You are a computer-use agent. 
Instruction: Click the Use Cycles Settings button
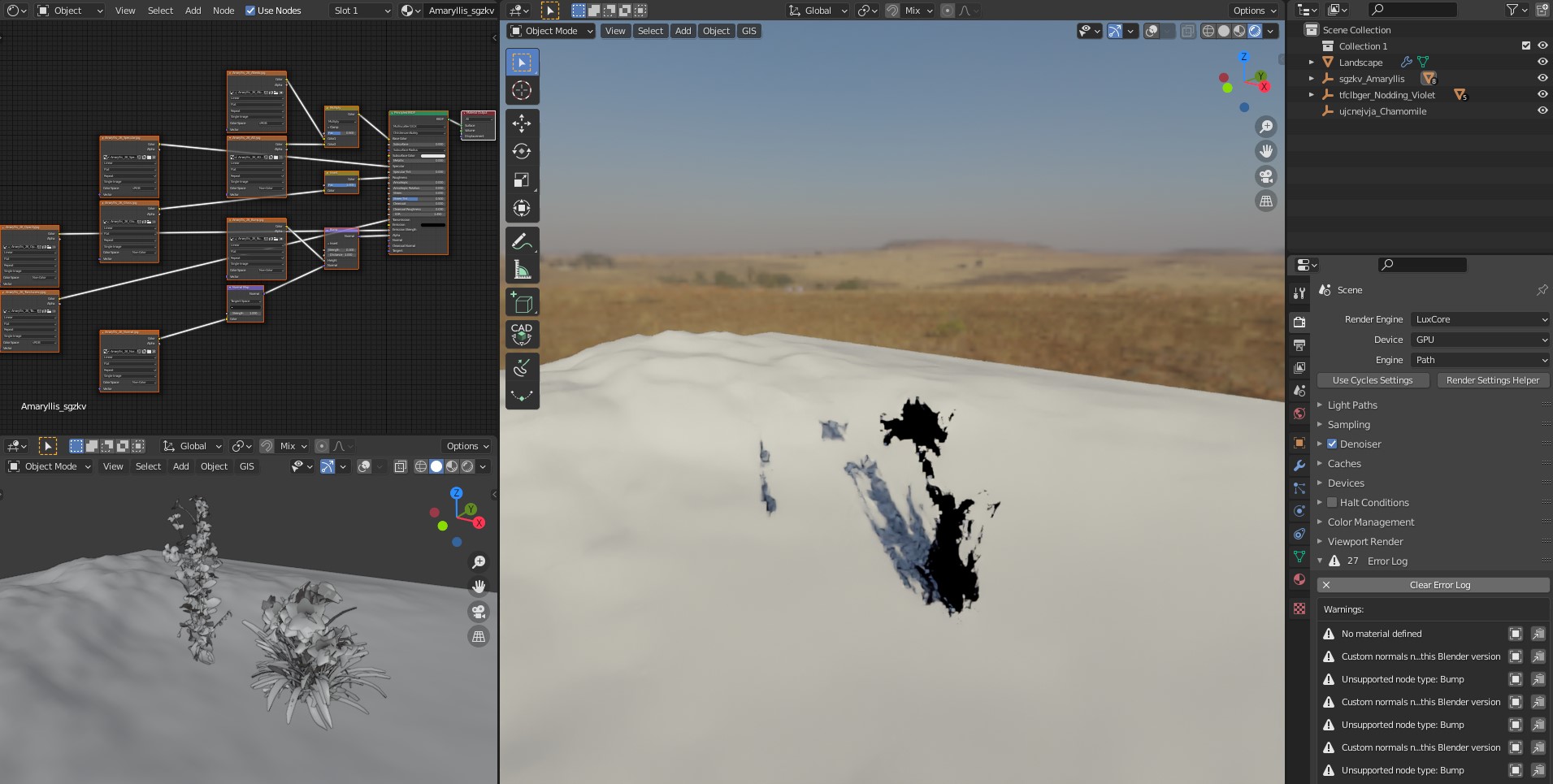point(1372,380)
